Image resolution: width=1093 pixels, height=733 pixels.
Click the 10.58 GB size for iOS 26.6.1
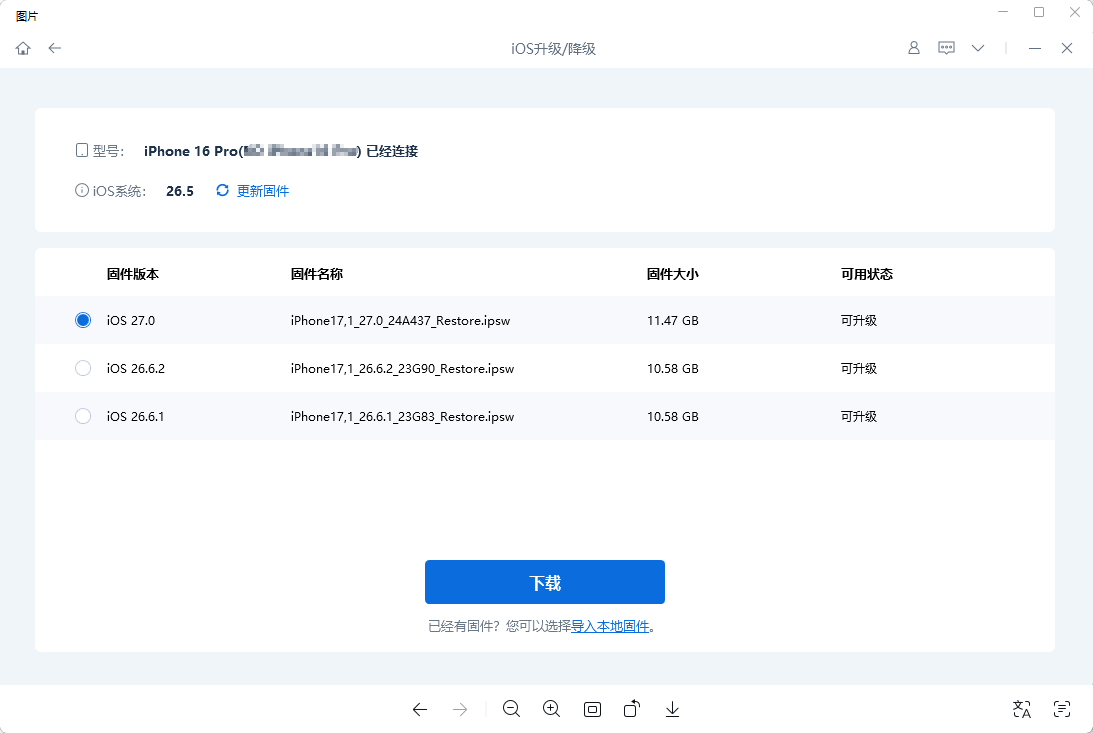pos(673,417)
